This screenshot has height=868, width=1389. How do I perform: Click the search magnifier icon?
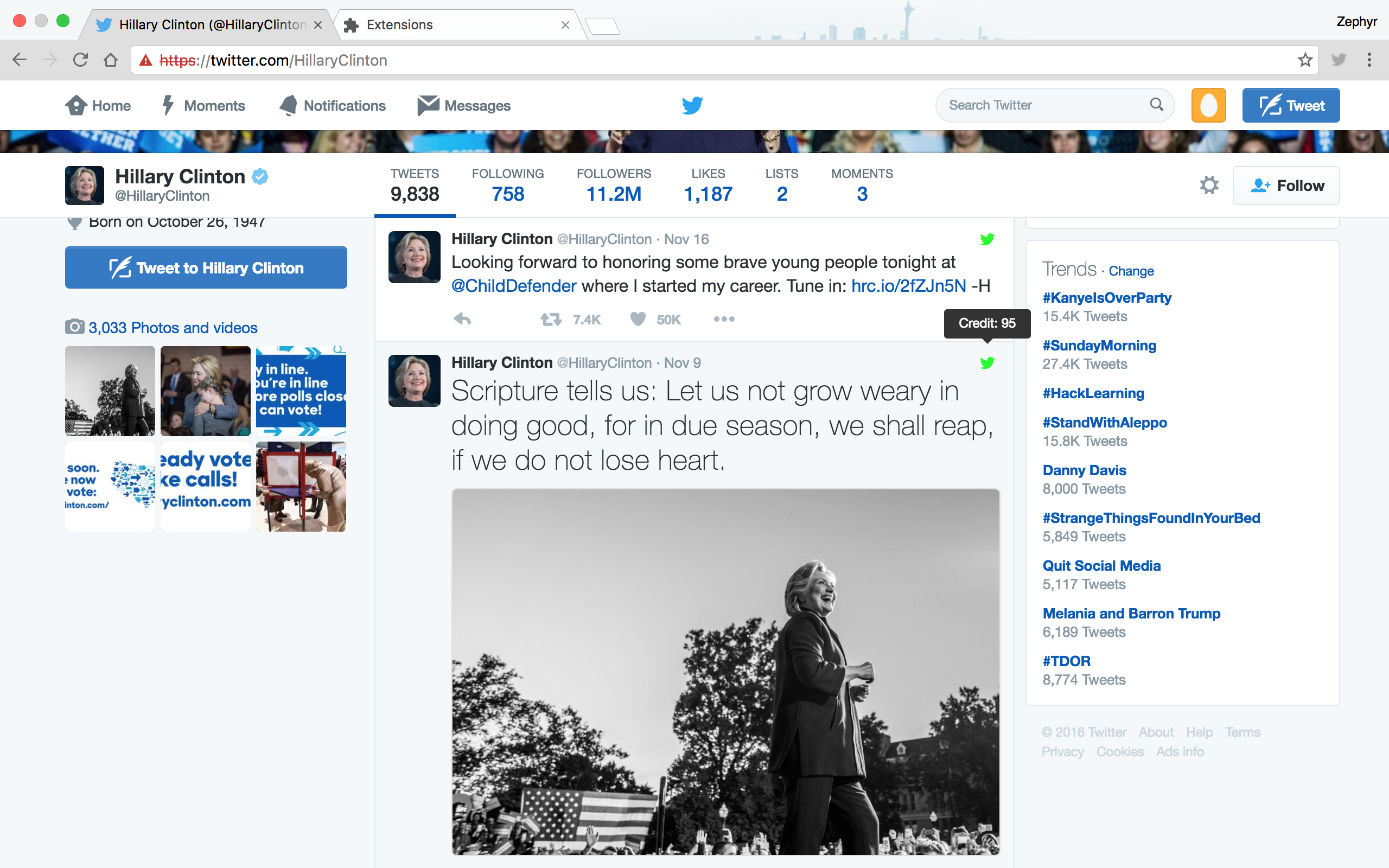click(x=1157, y=105)
